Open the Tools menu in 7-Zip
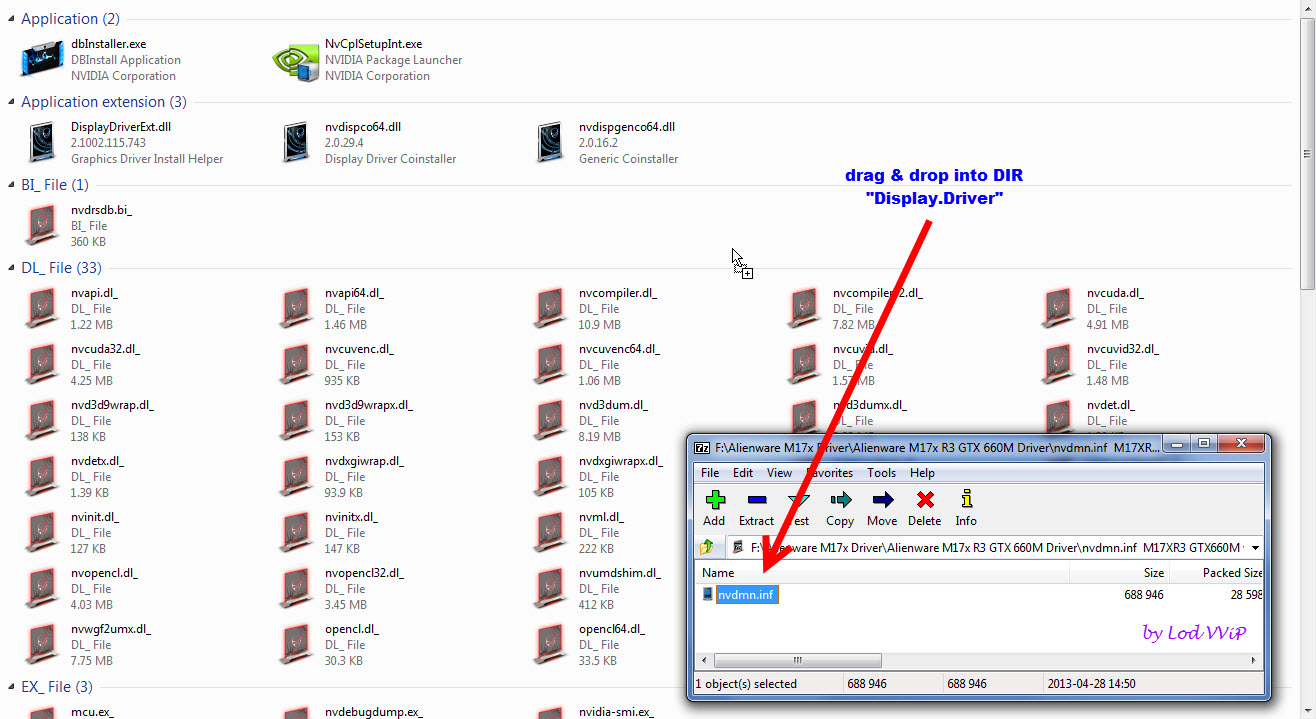Screen dimensions: 1316x719 (x=881, y=473)
